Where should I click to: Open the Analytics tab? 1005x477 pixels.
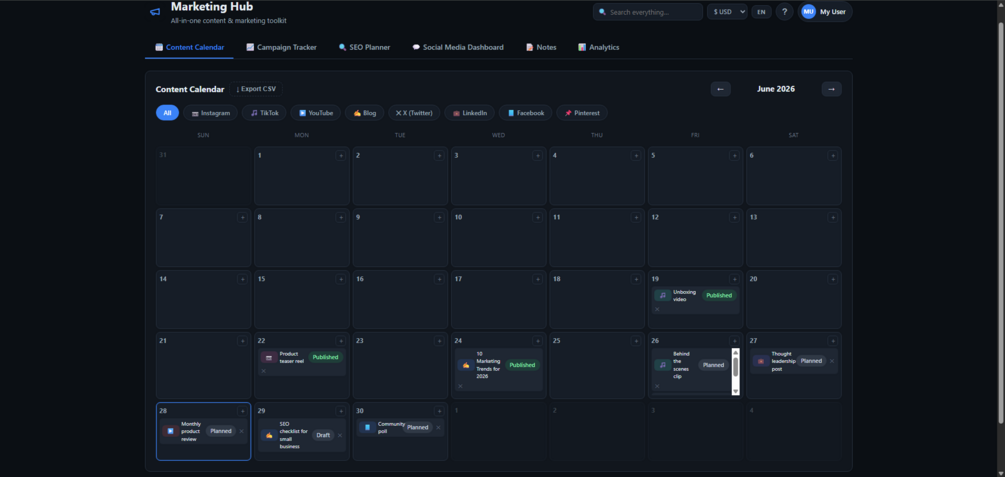pos(599,47)
